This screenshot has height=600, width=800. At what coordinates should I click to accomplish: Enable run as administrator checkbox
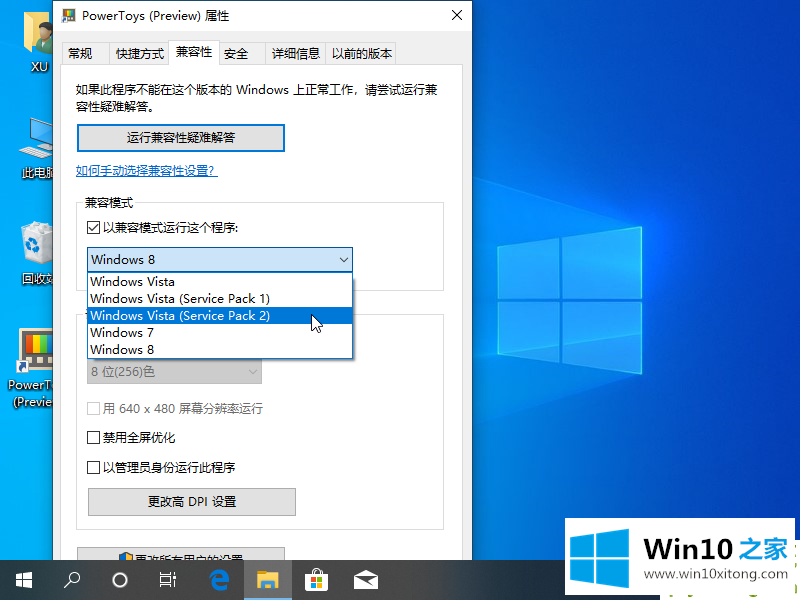pos(93,467)
